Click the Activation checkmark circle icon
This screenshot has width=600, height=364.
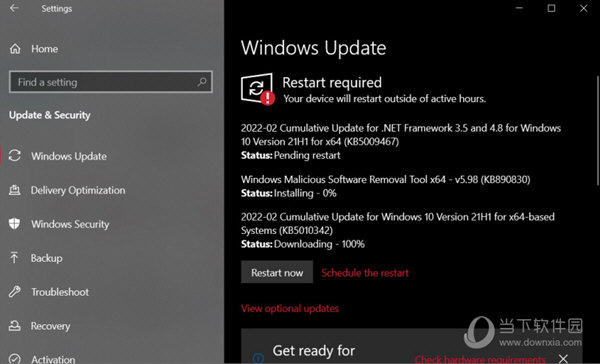(15, 359)
